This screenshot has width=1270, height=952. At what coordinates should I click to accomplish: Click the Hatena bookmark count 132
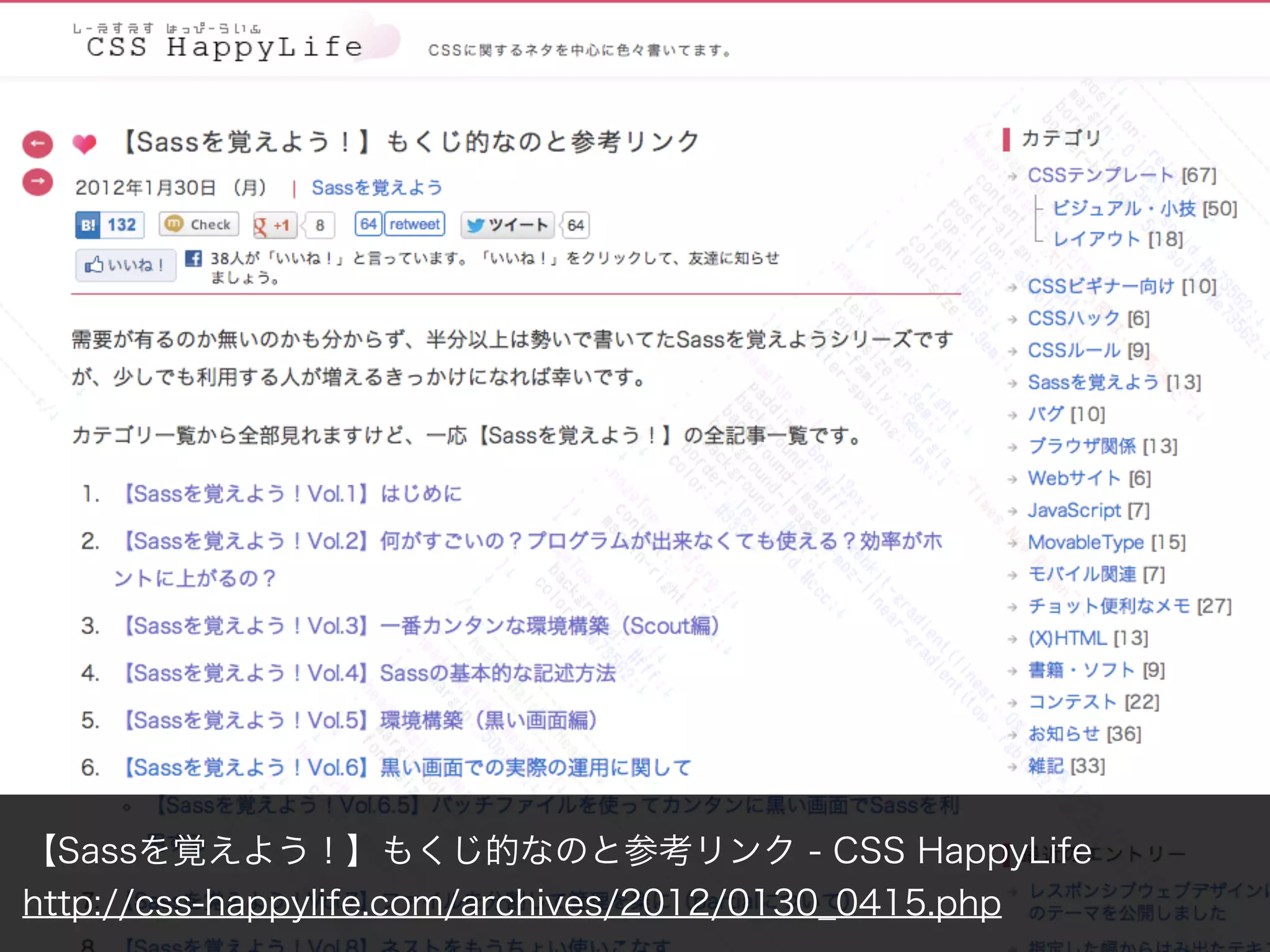122,225
